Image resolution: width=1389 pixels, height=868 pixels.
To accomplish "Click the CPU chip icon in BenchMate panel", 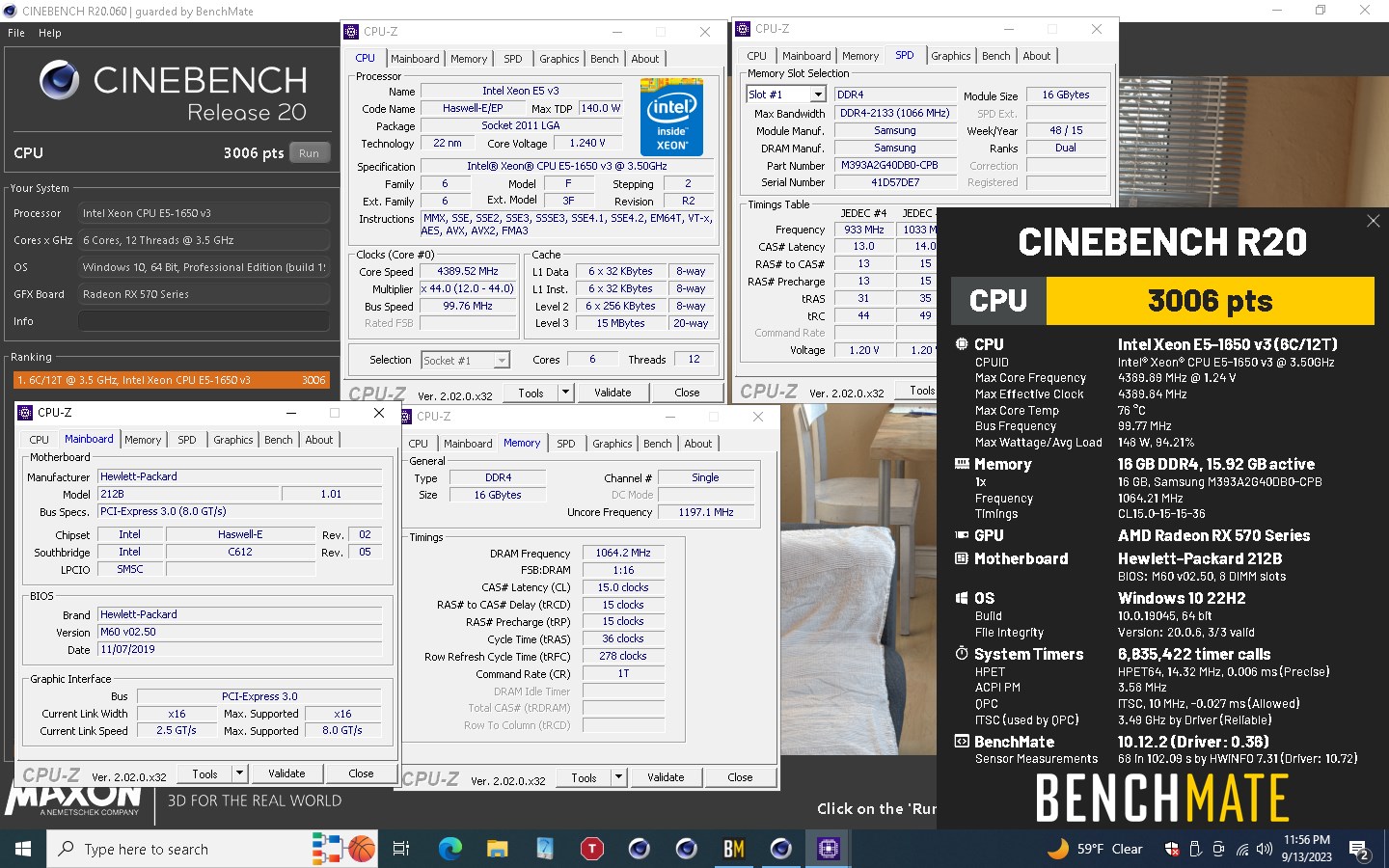I will 962,344.
